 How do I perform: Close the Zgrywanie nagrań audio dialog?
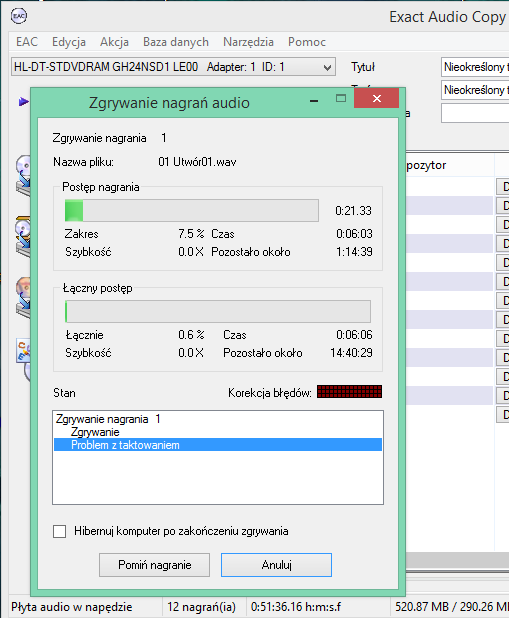[377, 98]
